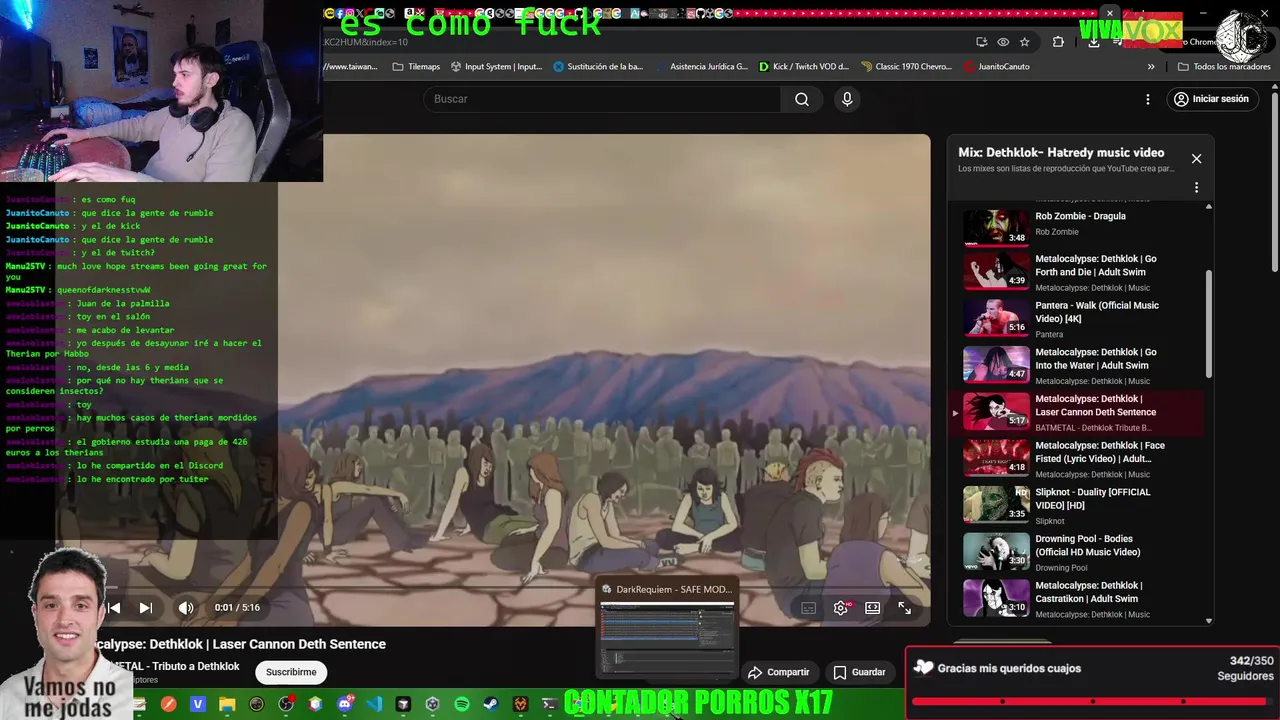
Task: Click the eye icon in the address bar
Action: (1003, 42)
